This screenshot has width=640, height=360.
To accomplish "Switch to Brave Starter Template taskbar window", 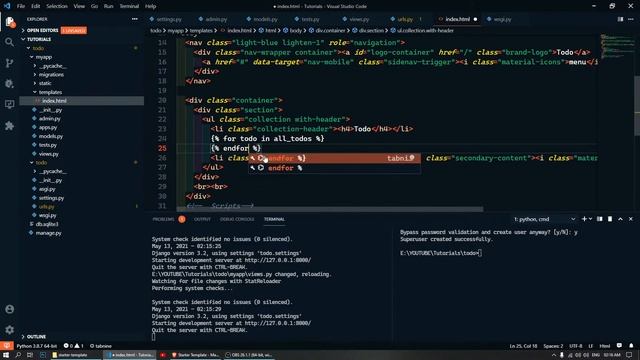I will click(x=195, y=355).
